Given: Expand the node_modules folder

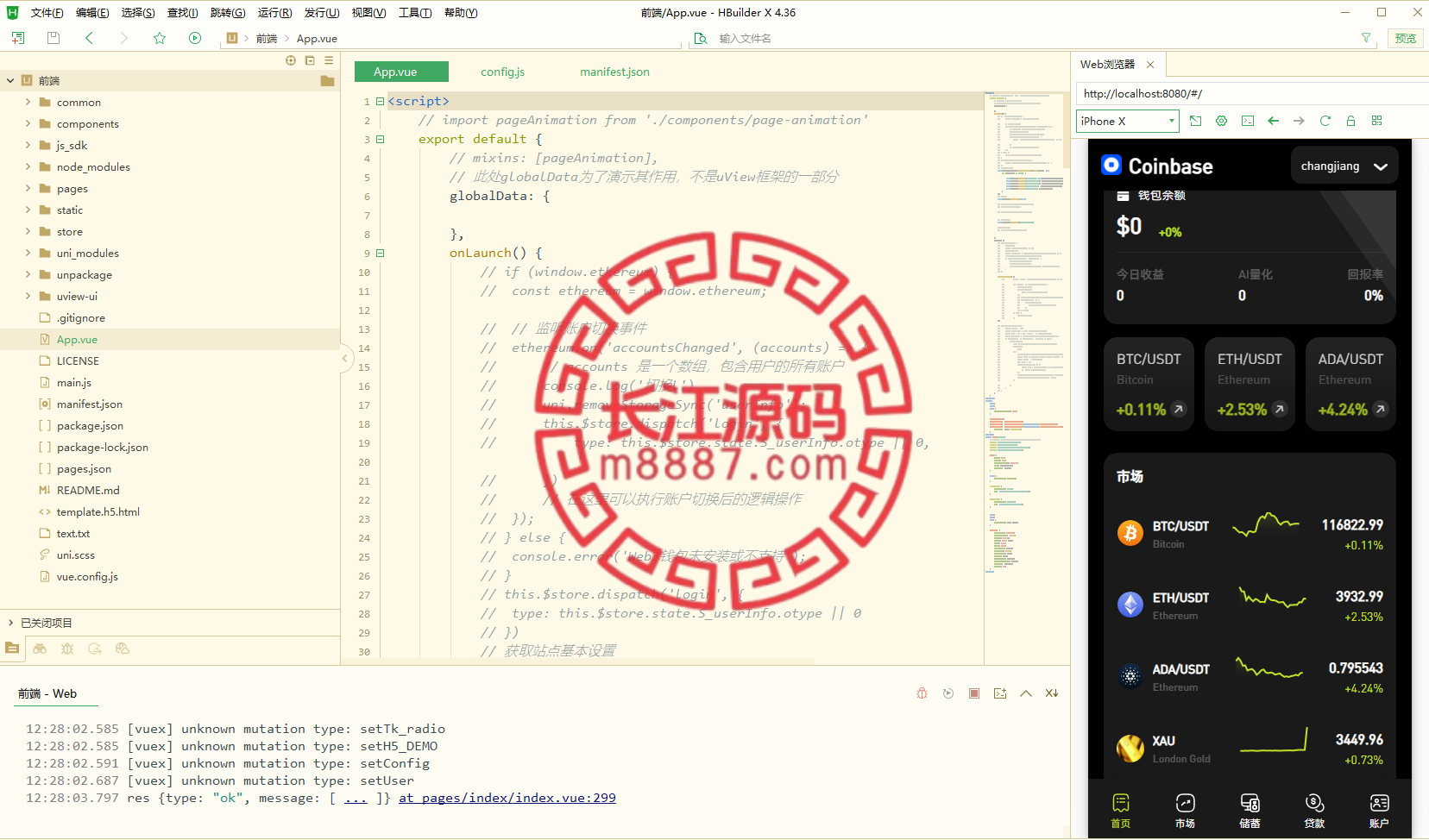Looking at the screenshot, I should click(28, 166).
